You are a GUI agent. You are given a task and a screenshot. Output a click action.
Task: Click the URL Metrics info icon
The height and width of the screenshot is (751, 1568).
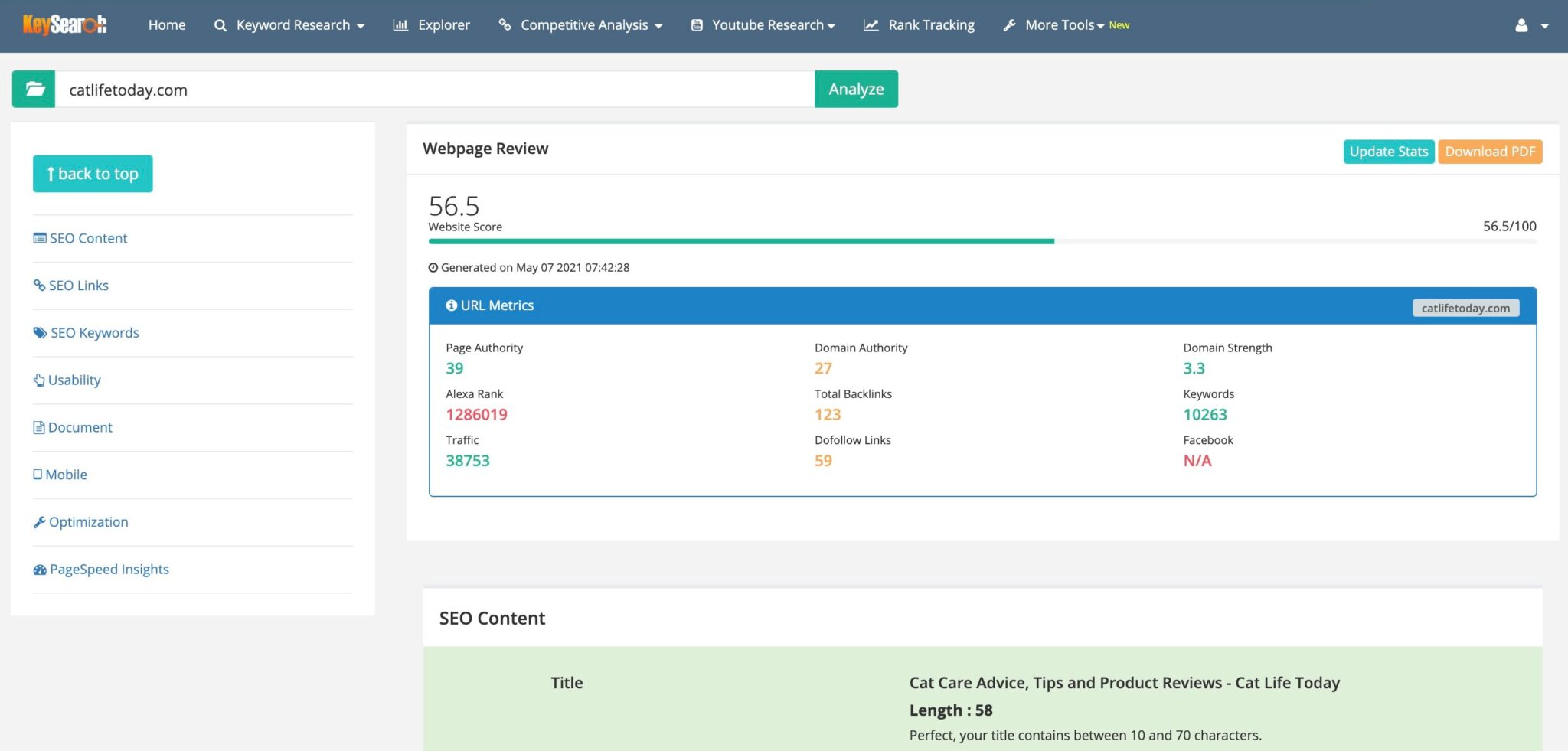click(452, 305)
